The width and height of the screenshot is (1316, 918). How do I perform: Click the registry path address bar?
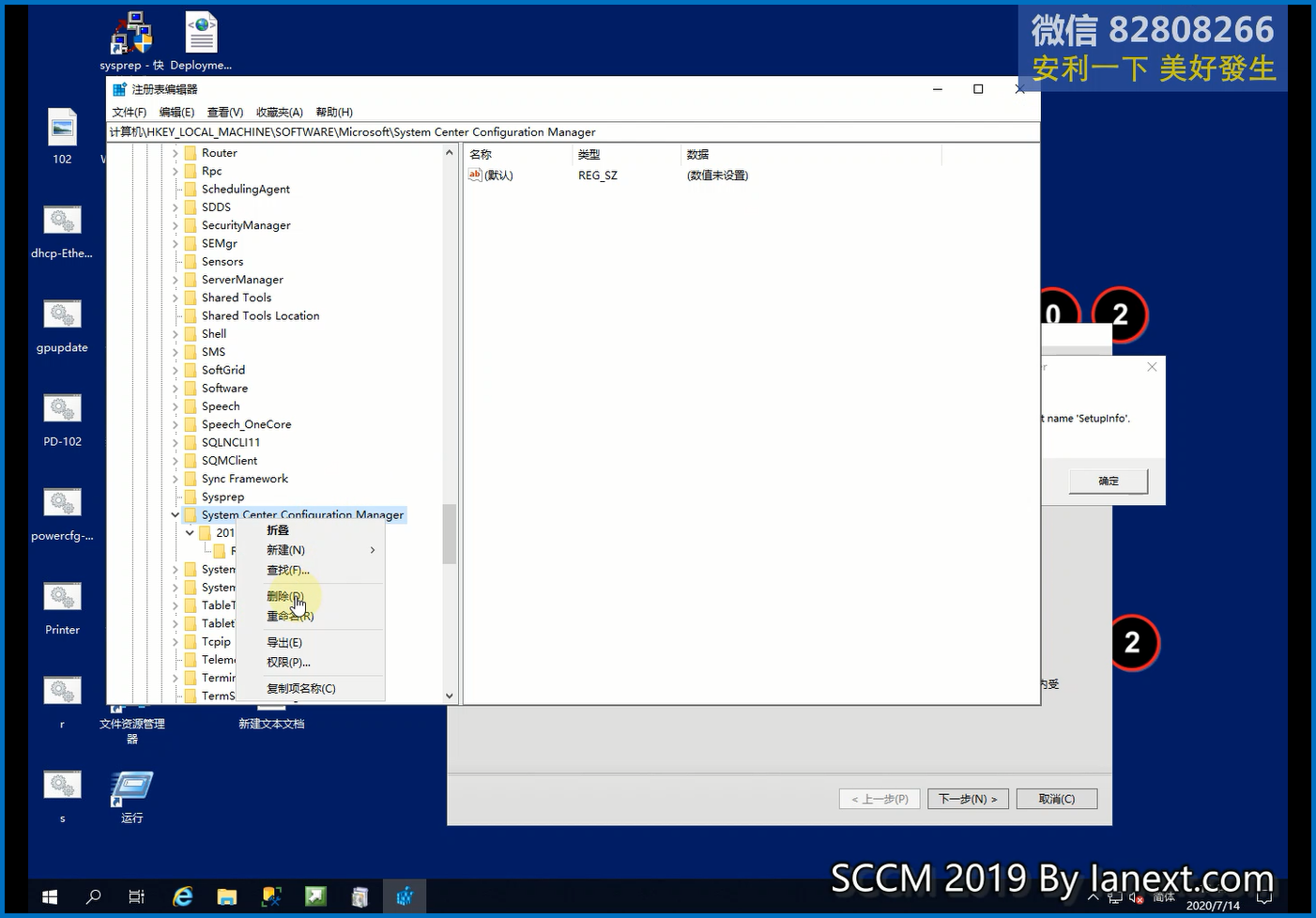pyautogui.click(x=574, y=132)
